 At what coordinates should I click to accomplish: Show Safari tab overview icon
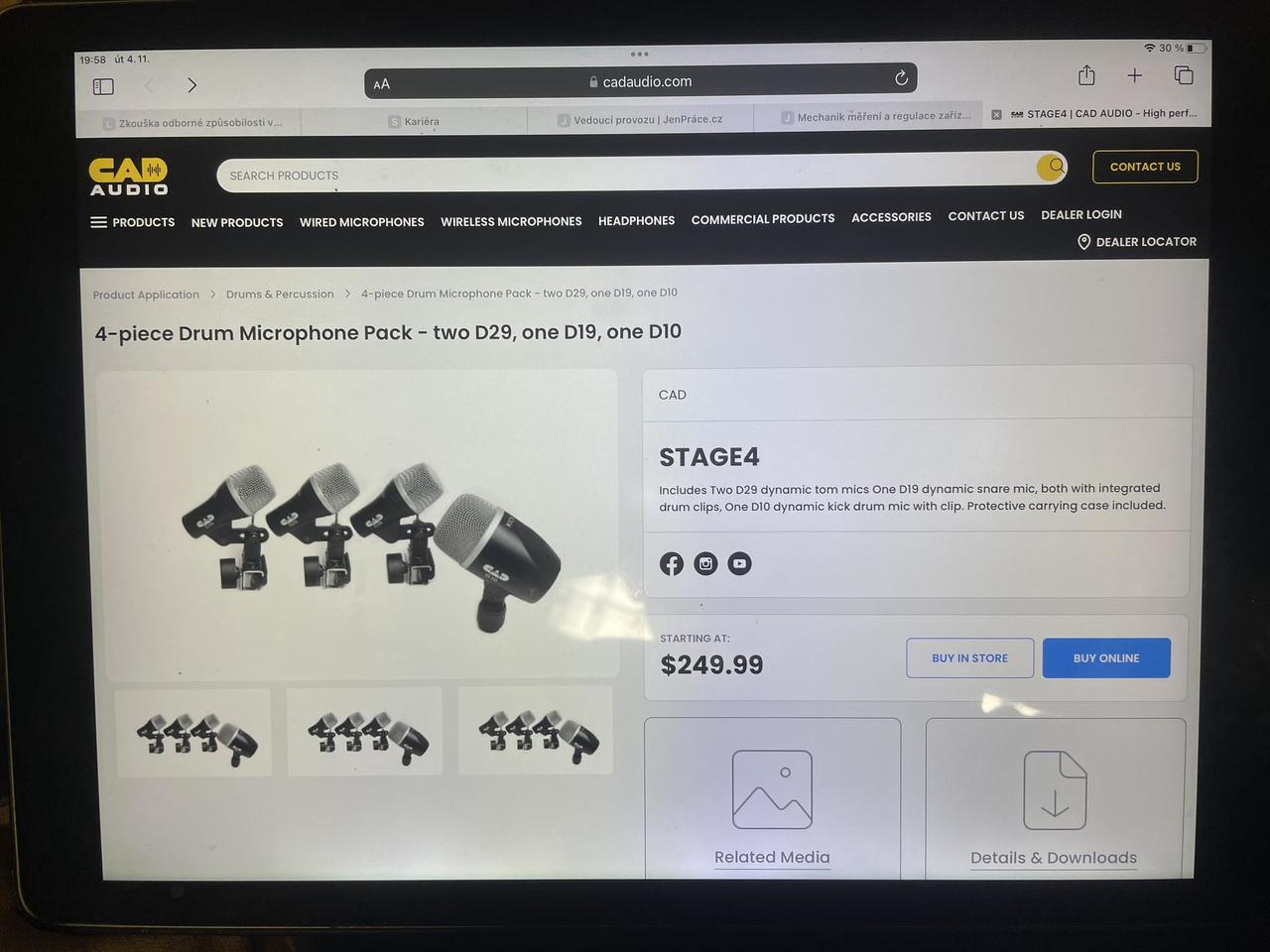click(1184, 75)
